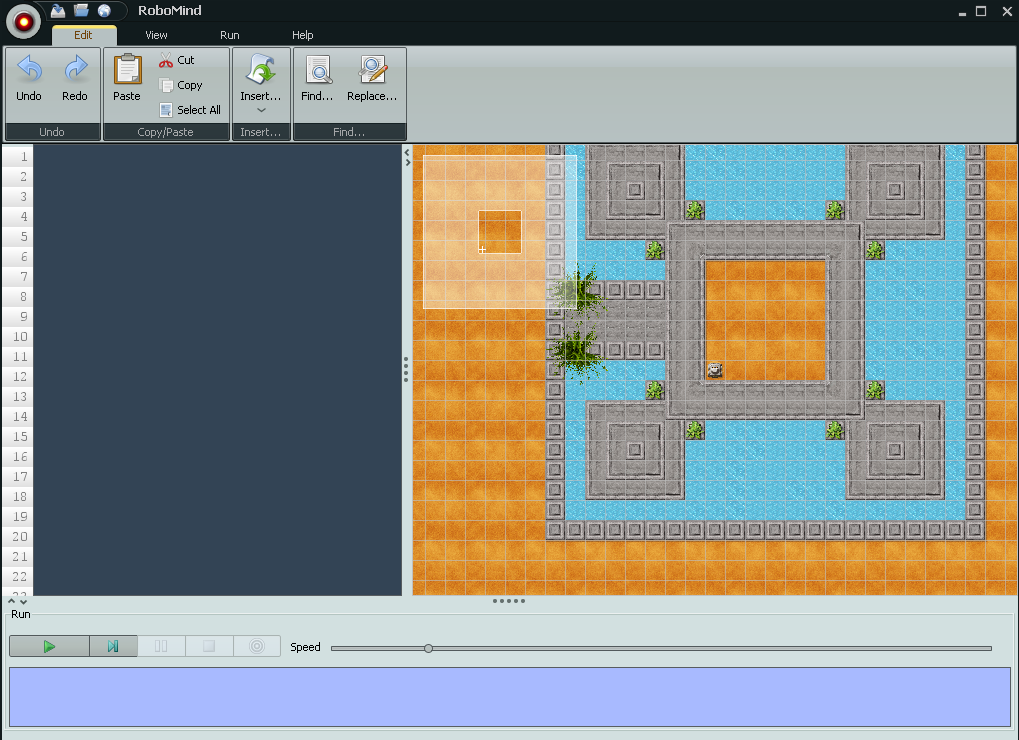This screenshot has width=1019, height=740.
Task: Click the Paste clipboard button
Action: [127, 78]
